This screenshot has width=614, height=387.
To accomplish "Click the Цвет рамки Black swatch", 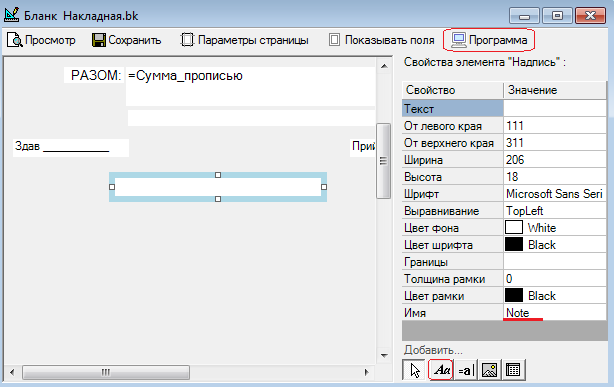I will click(x=514, y=295).
